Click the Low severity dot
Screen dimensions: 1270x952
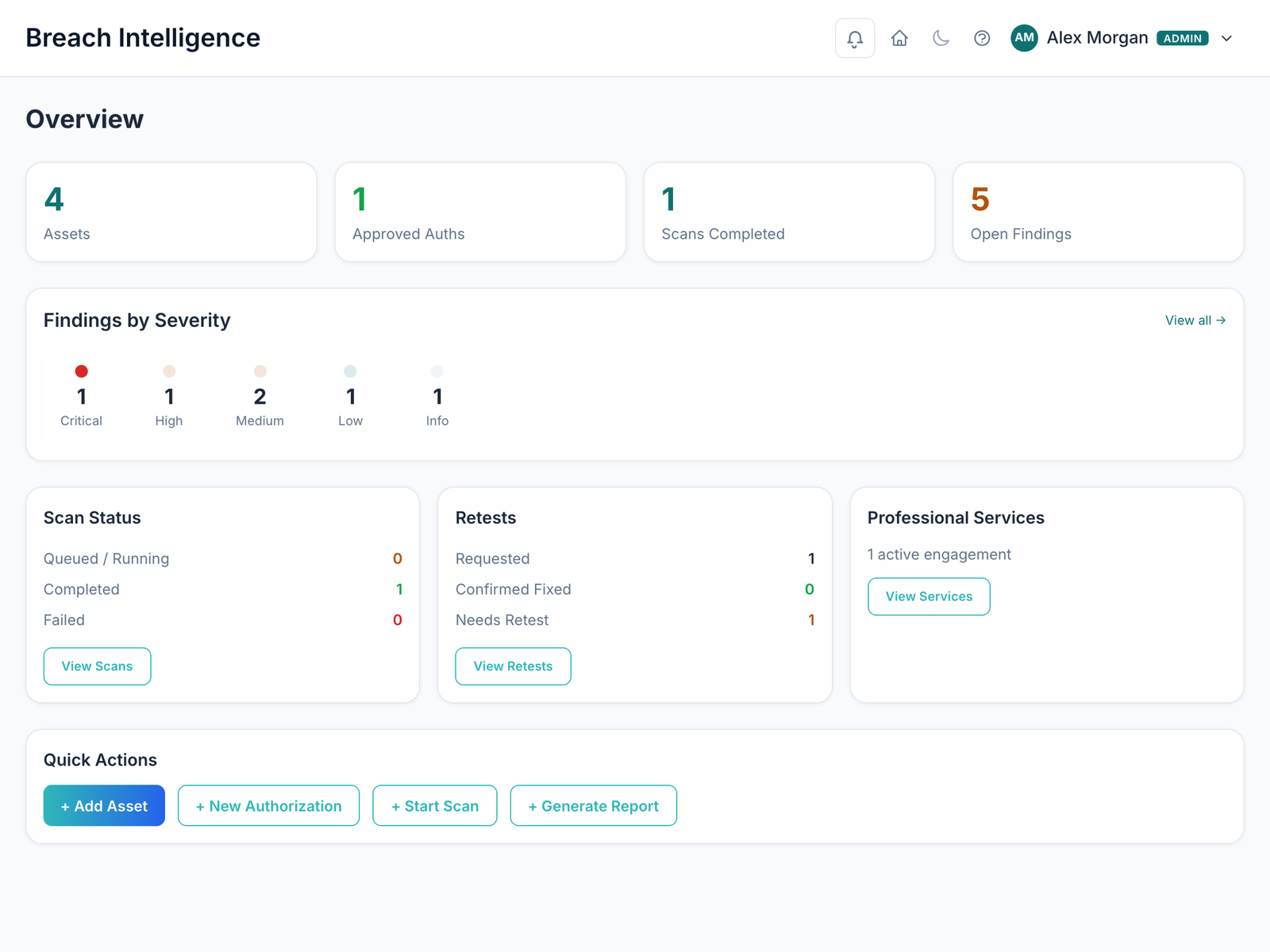(350, 371)
